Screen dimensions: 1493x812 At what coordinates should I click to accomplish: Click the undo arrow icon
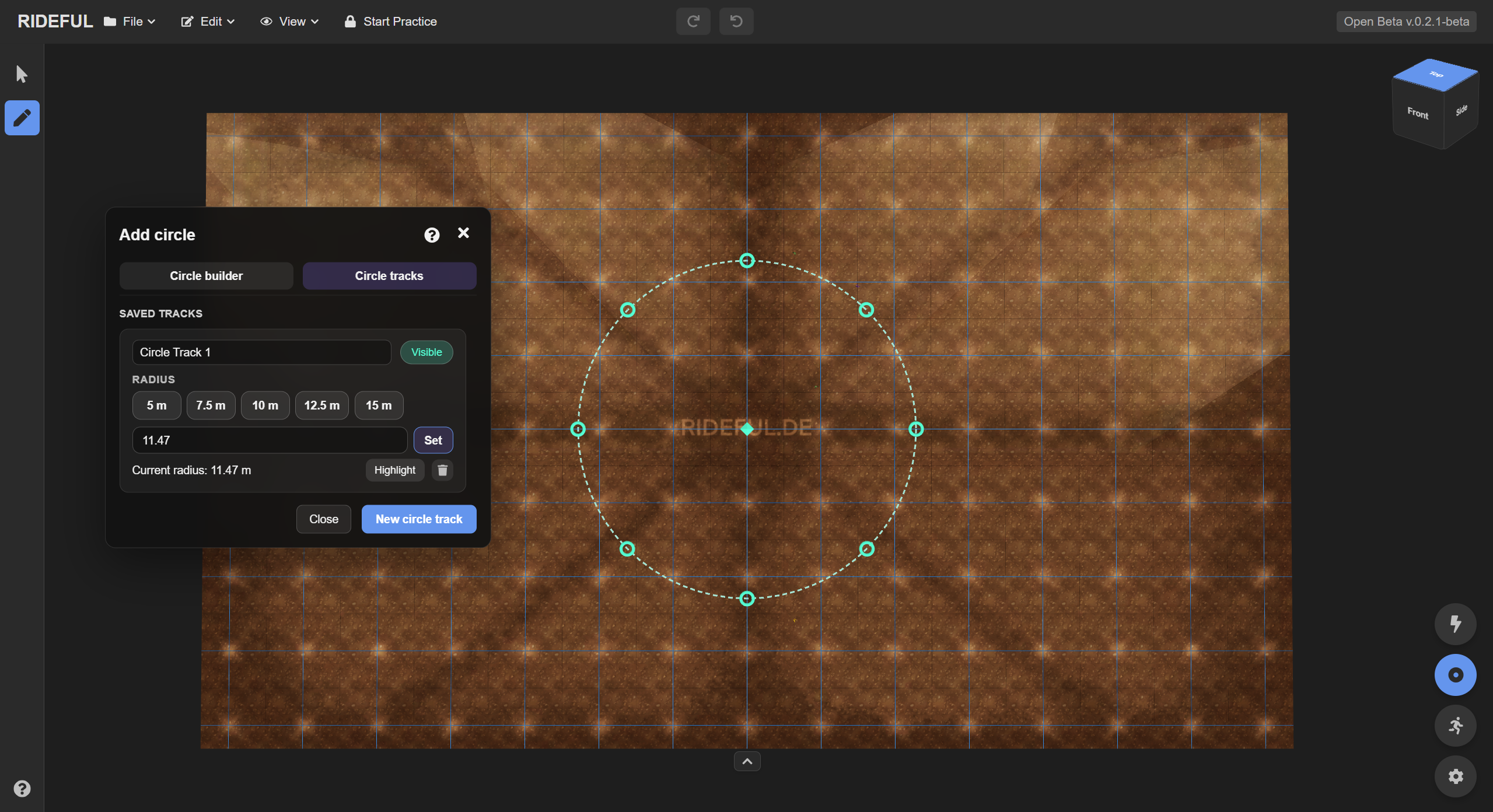pyautogui.click(x=736, y=21)
